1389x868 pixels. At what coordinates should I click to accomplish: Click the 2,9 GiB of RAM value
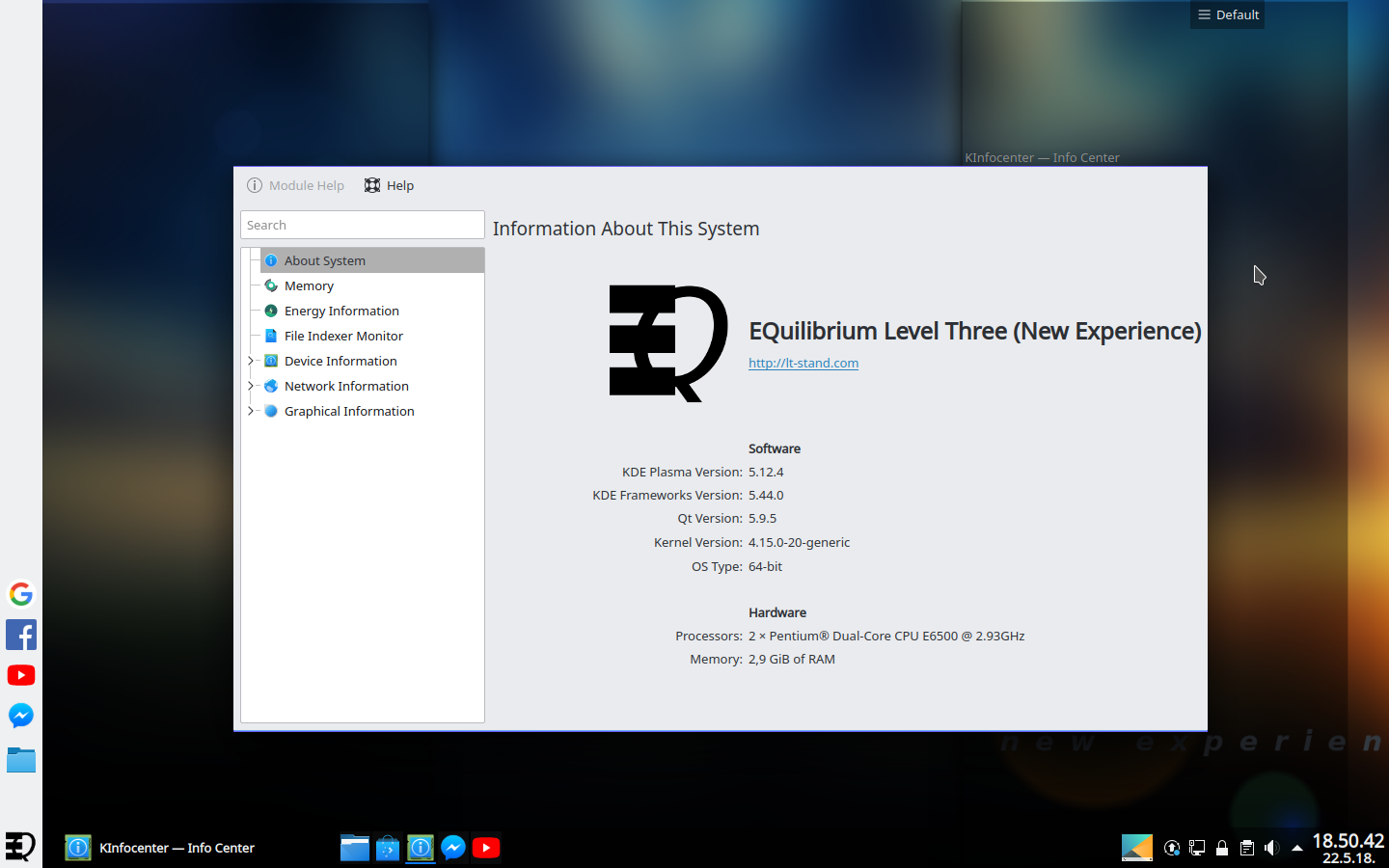[x=792, y=659]
